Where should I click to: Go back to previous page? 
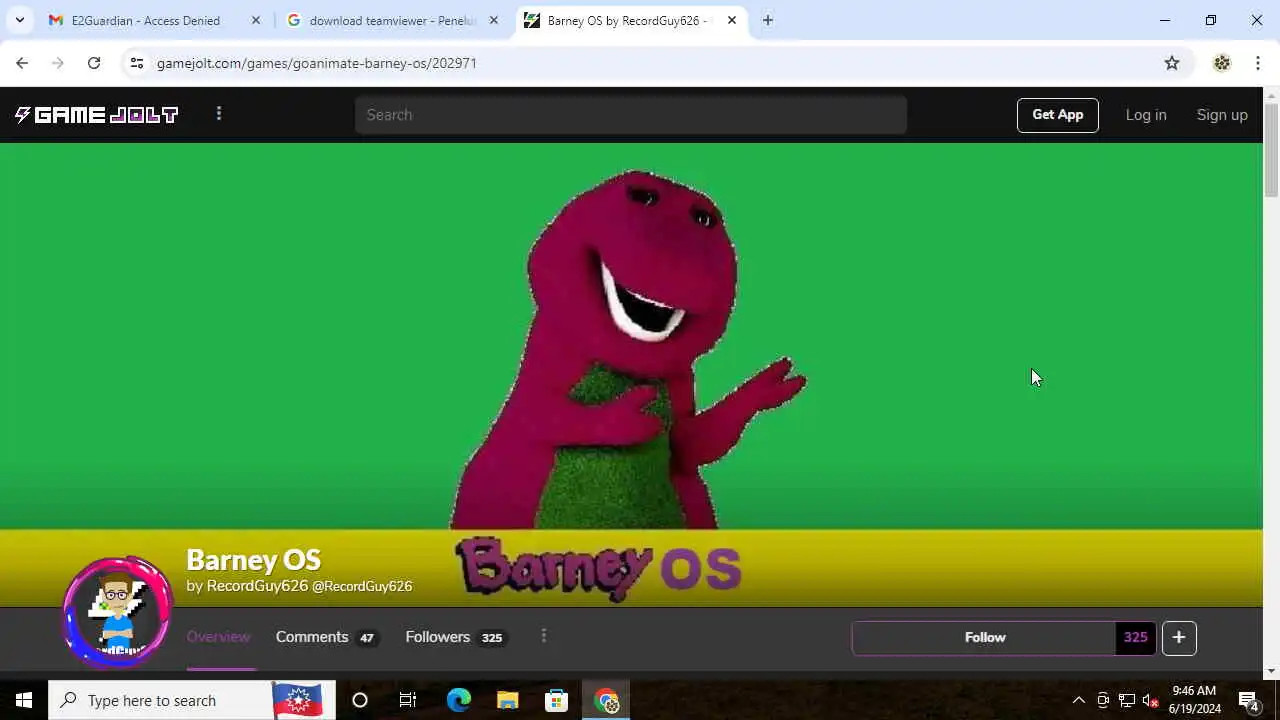click(x=22, y=63)
